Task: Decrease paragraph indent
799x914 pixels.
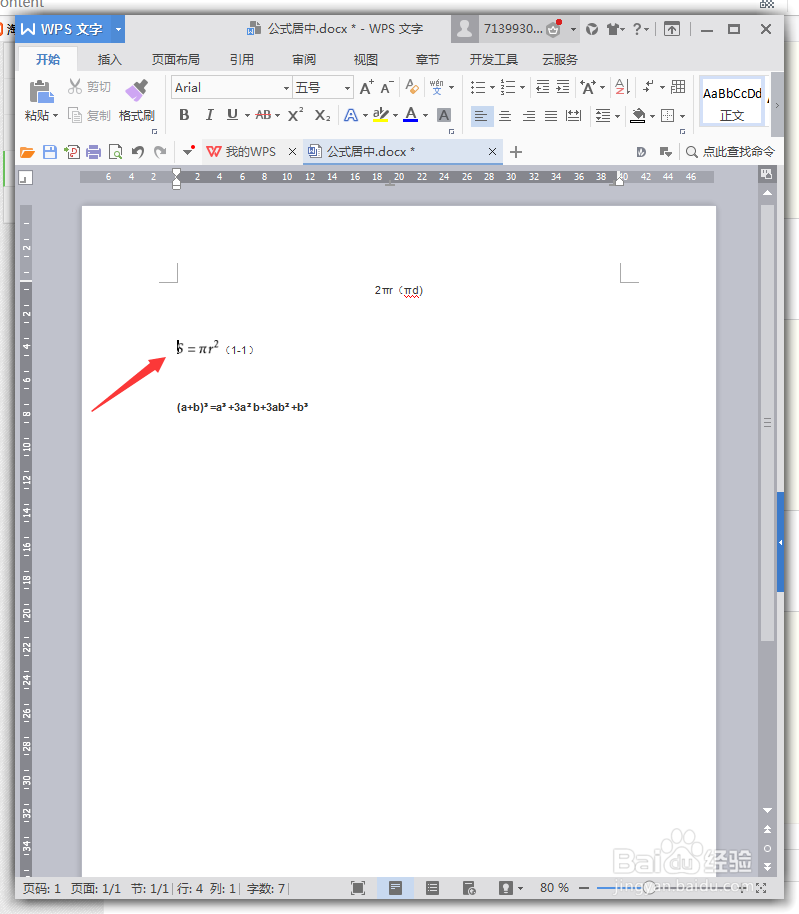Action: click(x=543, y=87)
